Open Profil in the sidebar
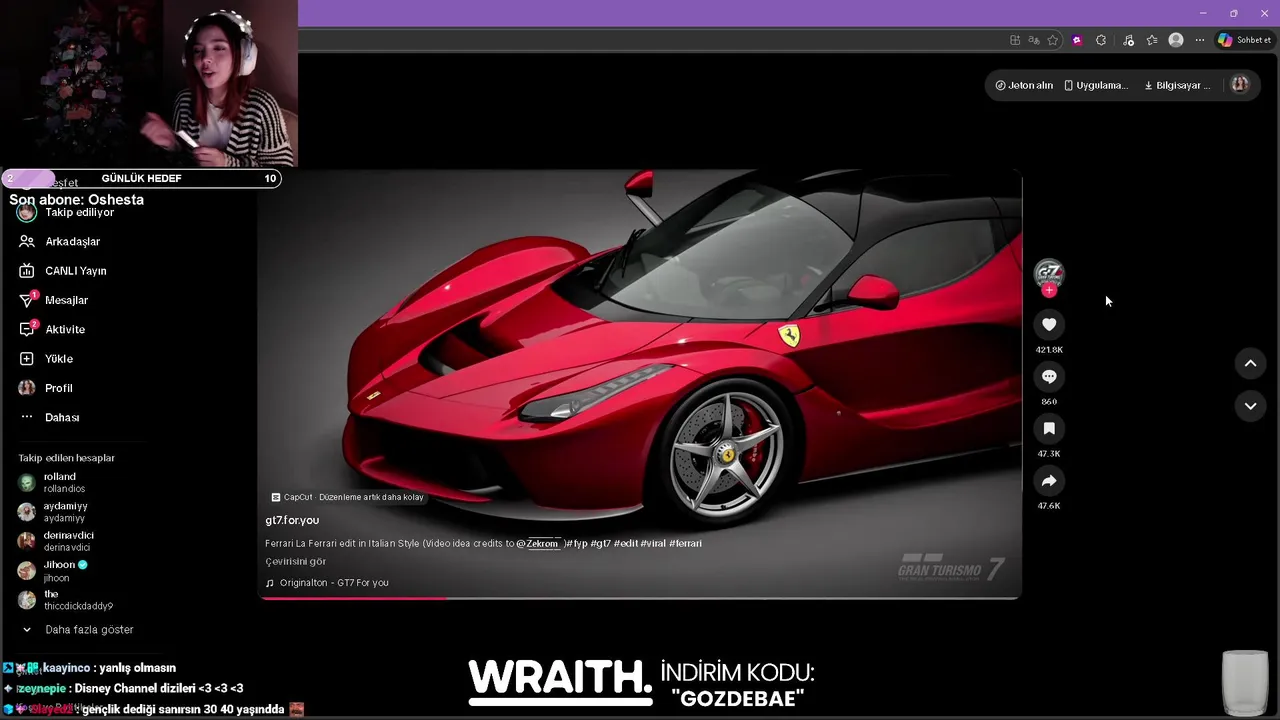This screenshot has height=720, width=1280. point(46,388)
